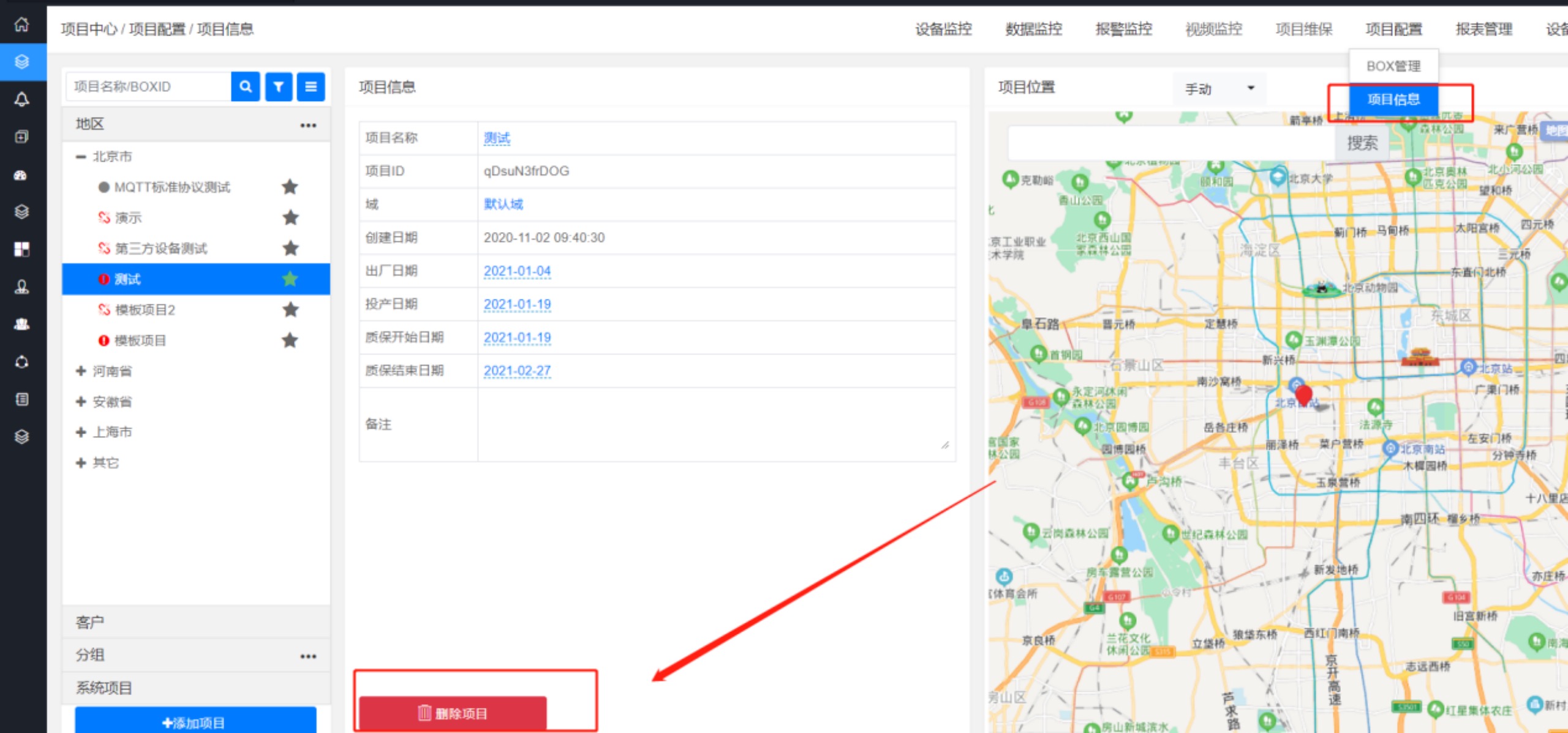The image size is (1568, 733).
Task: Expand the 河南省 tree node
Action: (x=81, y=371)
